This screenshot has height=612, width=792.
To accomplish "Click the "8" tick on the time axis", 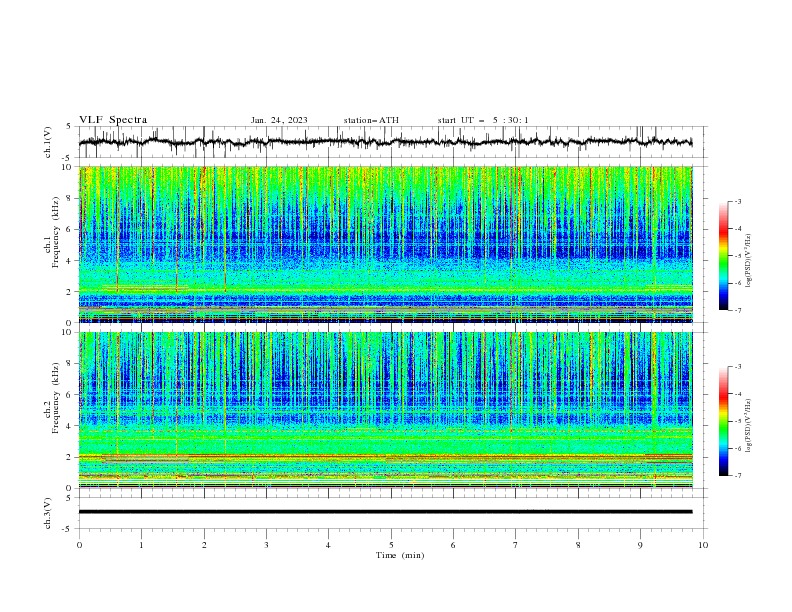I will click(578, 545).
